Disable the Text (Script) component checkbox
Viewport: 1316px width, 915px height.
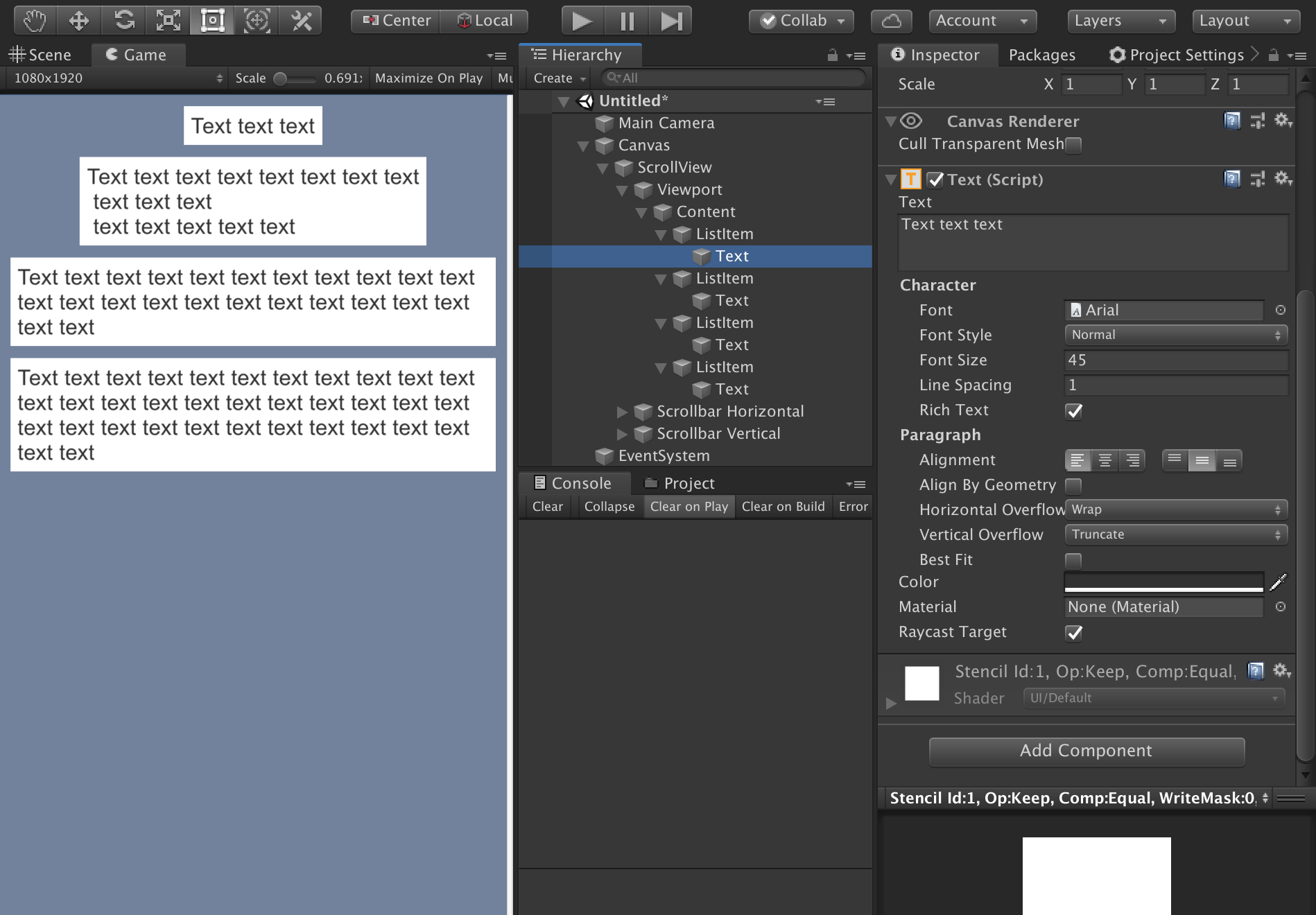935,180
